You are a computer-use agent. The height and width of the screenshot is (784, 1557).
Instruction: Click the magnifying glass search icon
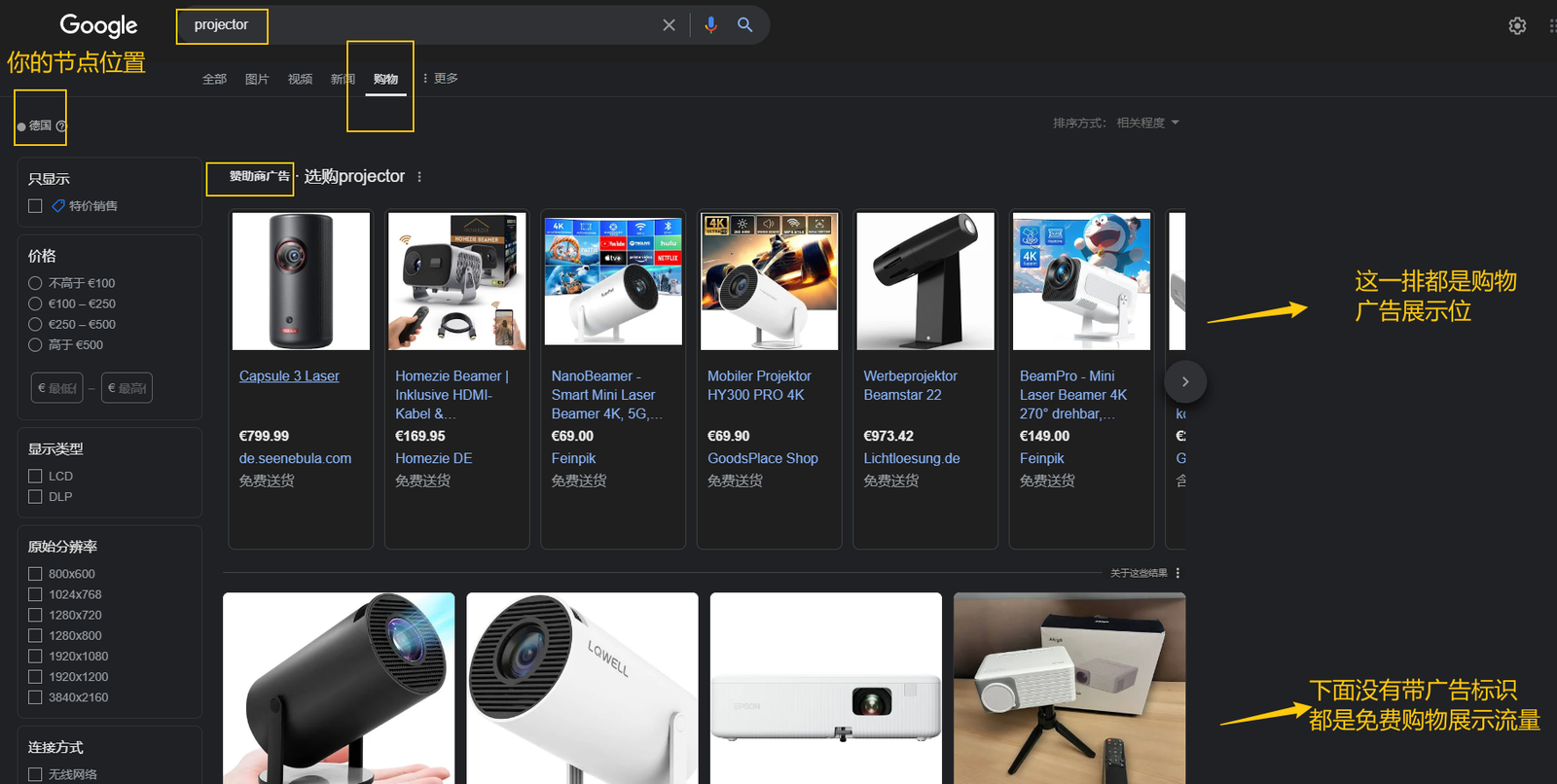(x=745, y=25)
